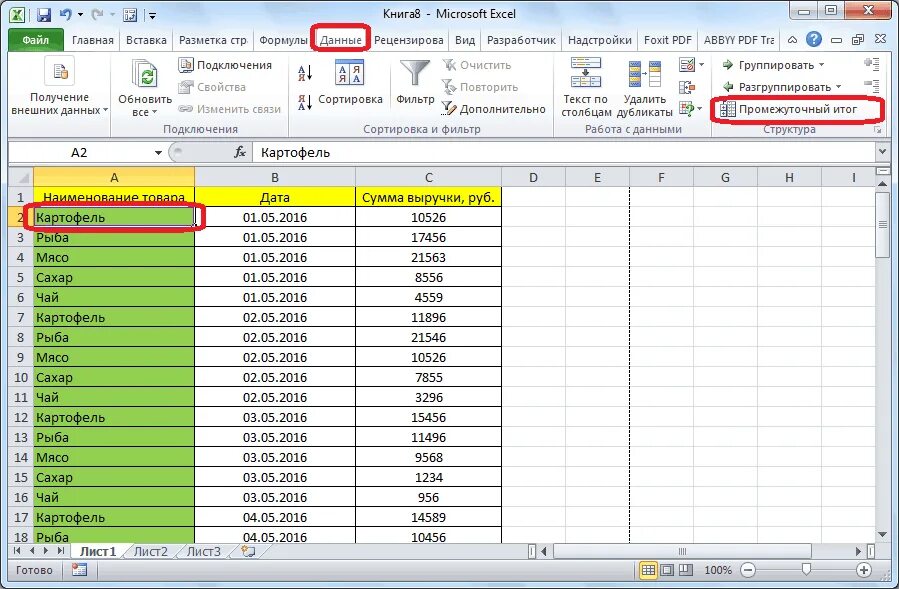Image resolution: width=899 pixels, height=589 pixels.
Task: Click the 100% zoom level
Action: [718, 570]
